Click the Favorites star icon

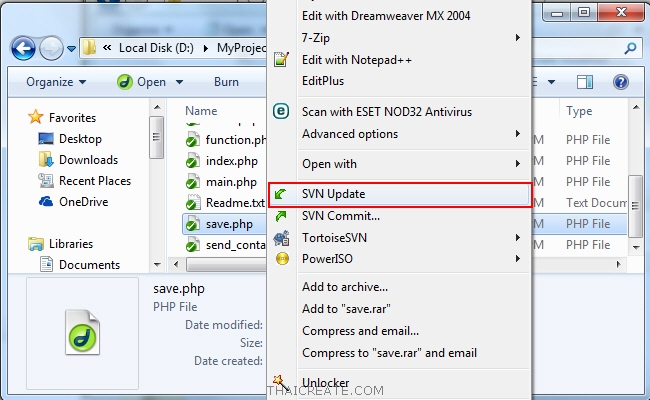click(x=36, y=117)
